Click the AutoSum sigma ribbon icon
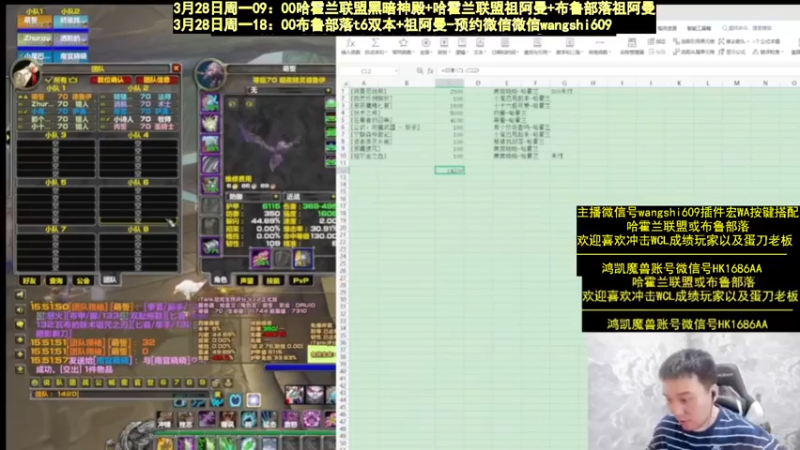This screenshot has width=800, height=450. [x=376, y=43]
